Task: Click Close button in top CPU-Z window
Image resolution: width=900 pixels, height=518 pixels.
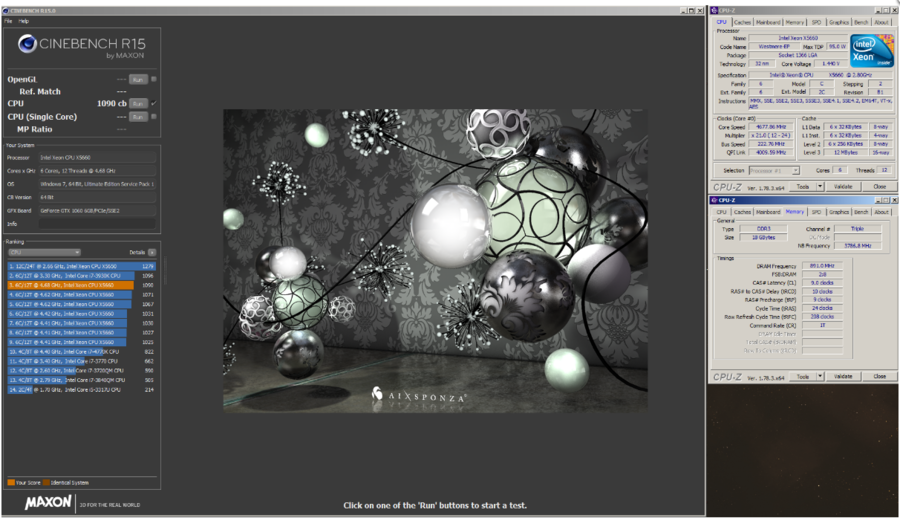Action: tap(879, 187)
